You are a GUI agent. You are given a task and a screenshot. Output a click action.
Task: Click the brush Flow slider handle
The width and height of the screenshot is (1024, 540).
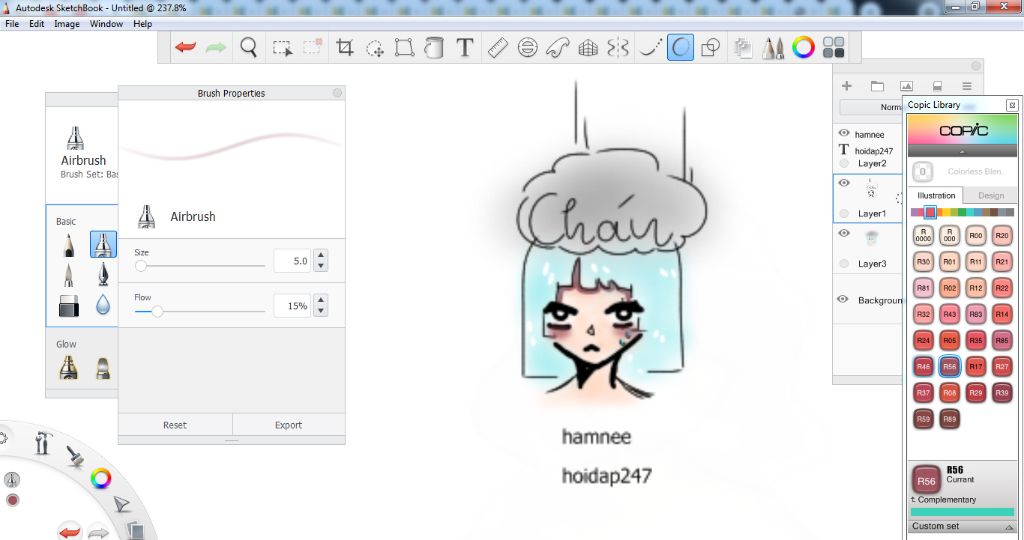click(157, 311)
